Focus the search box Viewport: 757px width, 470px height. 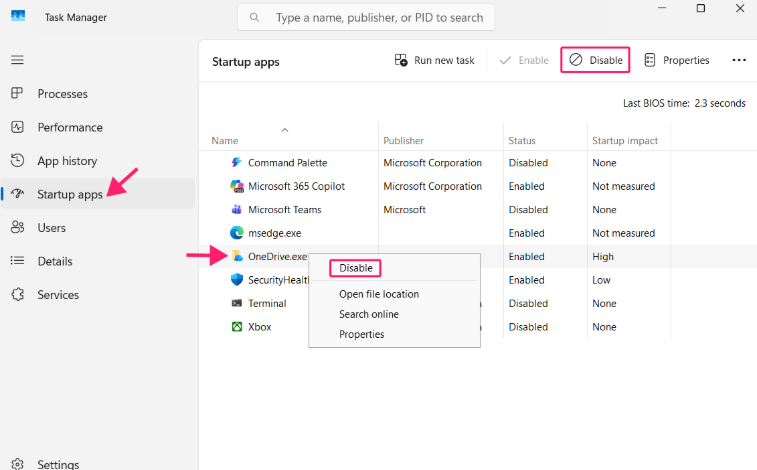click(365, 17)
